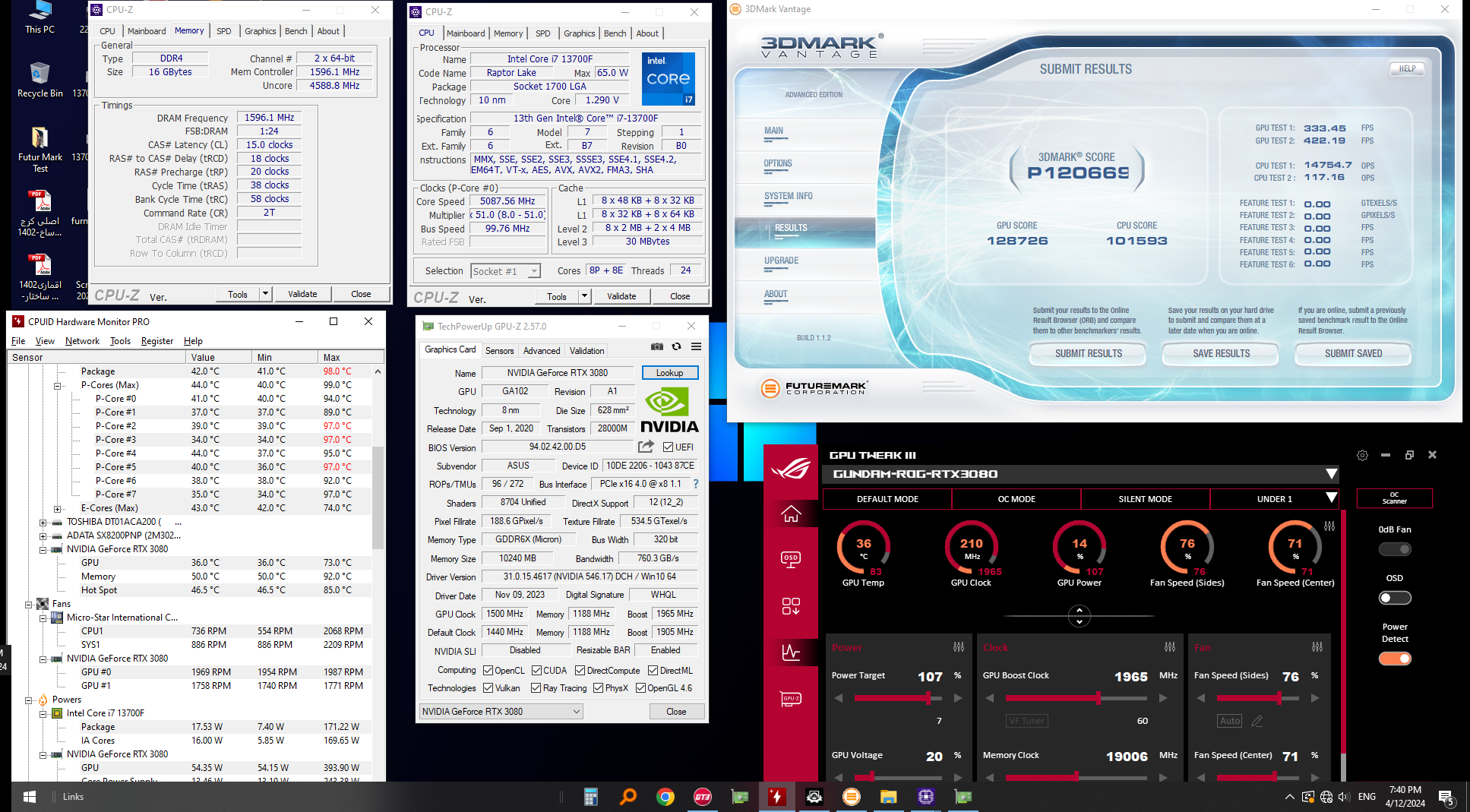The image size is (1470, 812).
Task: Open the Calculator from the taskbar
Action: pyautogui.click(x=591, y=797)
